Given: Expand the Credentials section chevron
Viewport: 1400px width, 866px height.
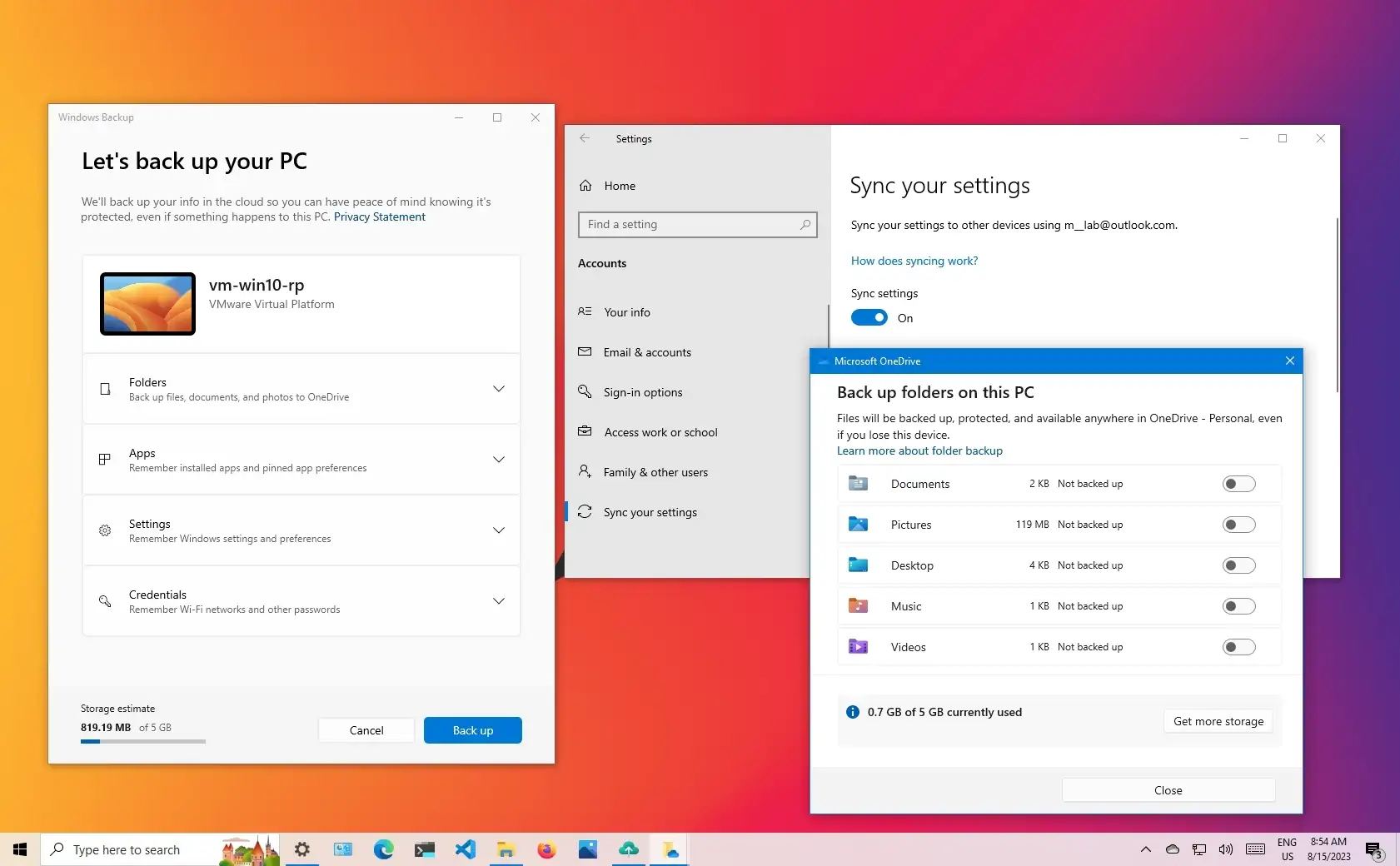Looking at the screenshot, I should click(x=499, y=601).
